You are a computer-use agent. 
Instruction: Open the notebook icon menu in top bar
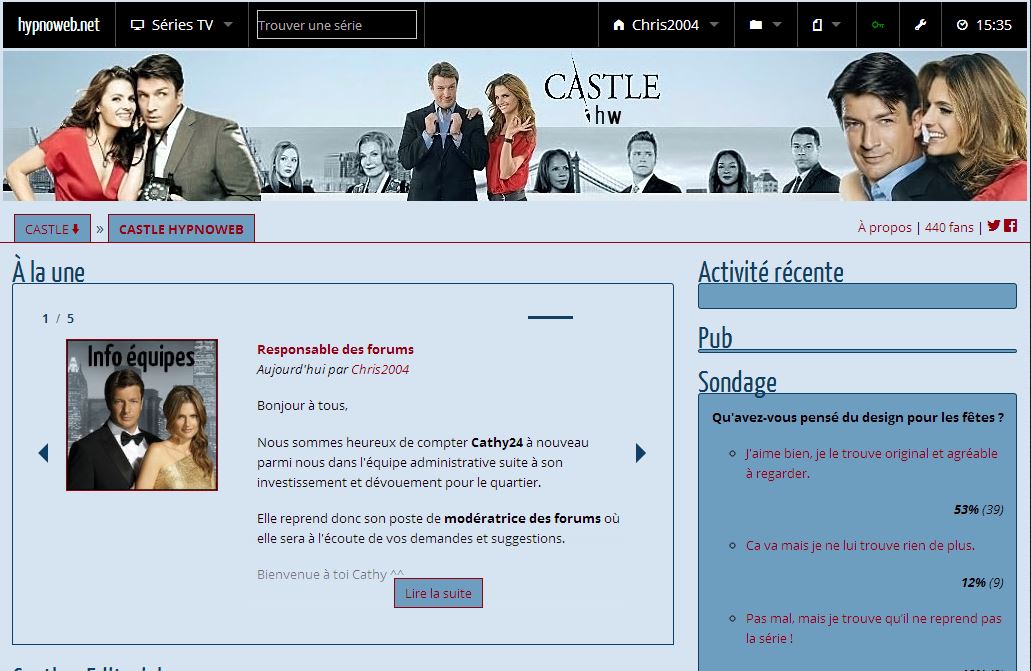click(x=817, y=25)
